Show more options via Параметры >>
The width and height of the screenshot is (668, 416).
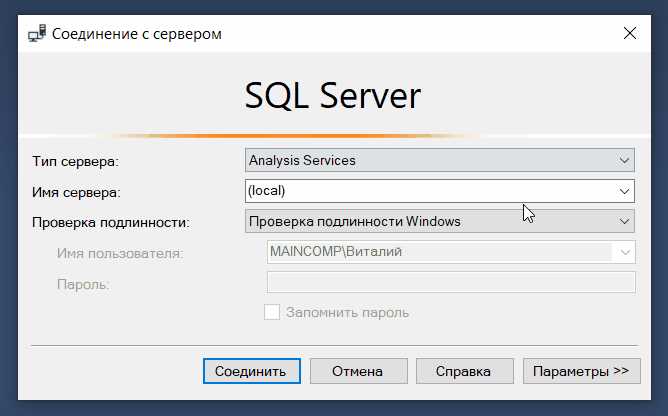[580, 371]
